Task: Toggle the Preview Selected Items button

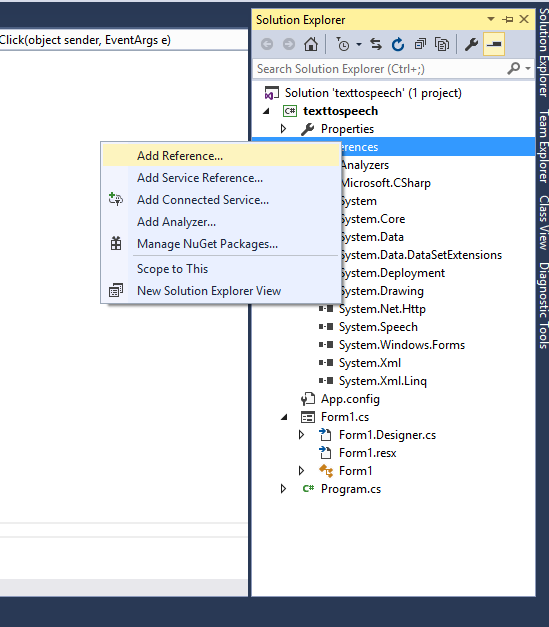Action: point(494,44)
